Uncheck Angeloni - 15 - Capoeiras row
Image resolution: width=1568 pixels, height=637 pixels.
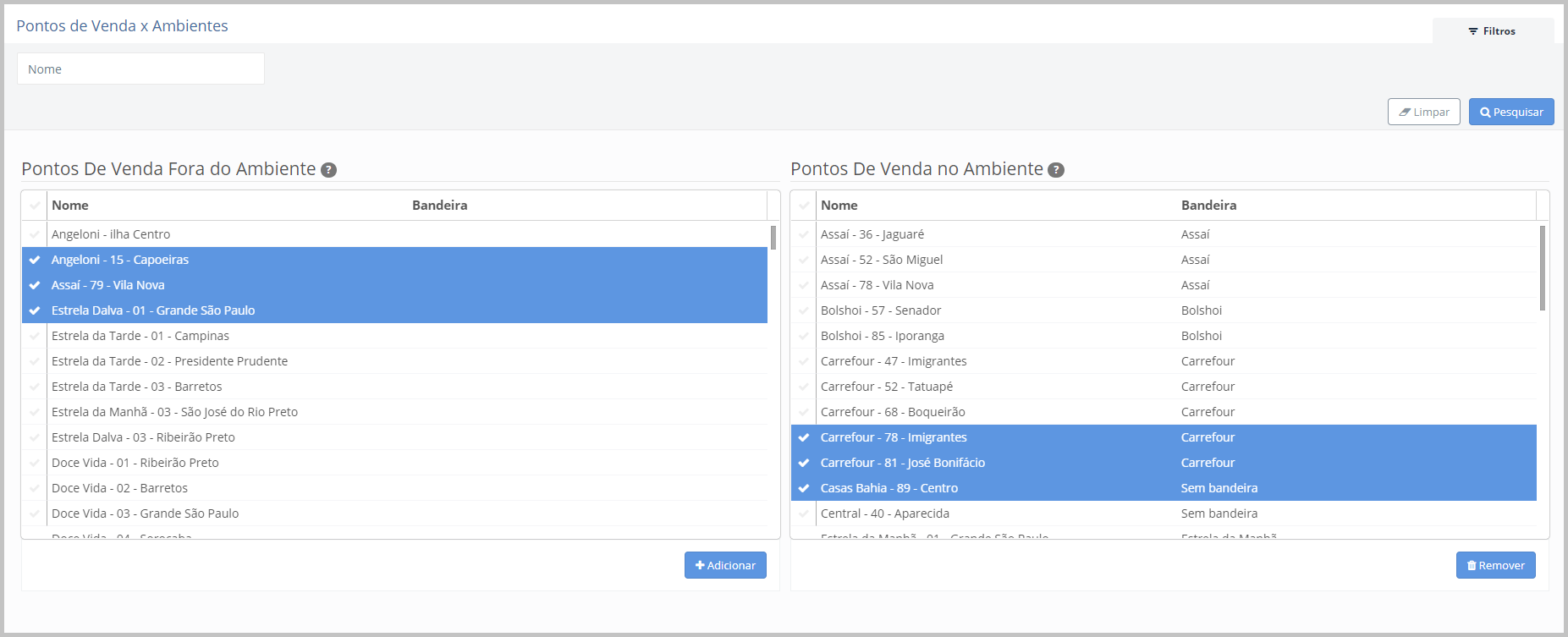[35, 260]
